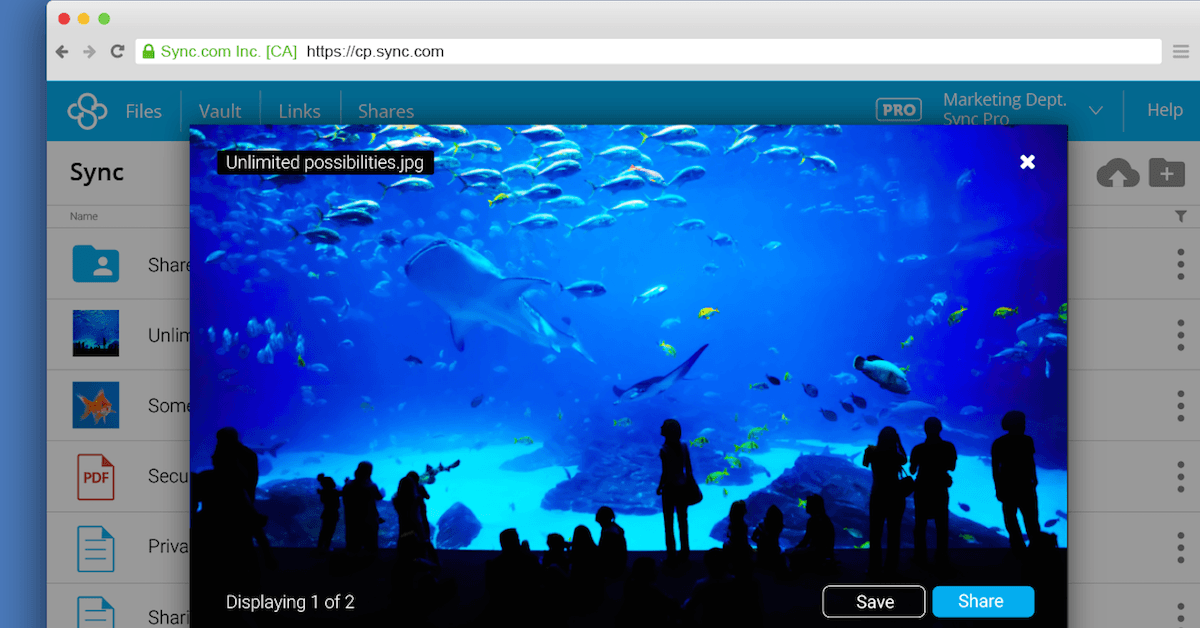This screenshot has width=1200, height=628.
Task: Click the Sync cloverleaf logo icon
Action: [x=88, y=111]
